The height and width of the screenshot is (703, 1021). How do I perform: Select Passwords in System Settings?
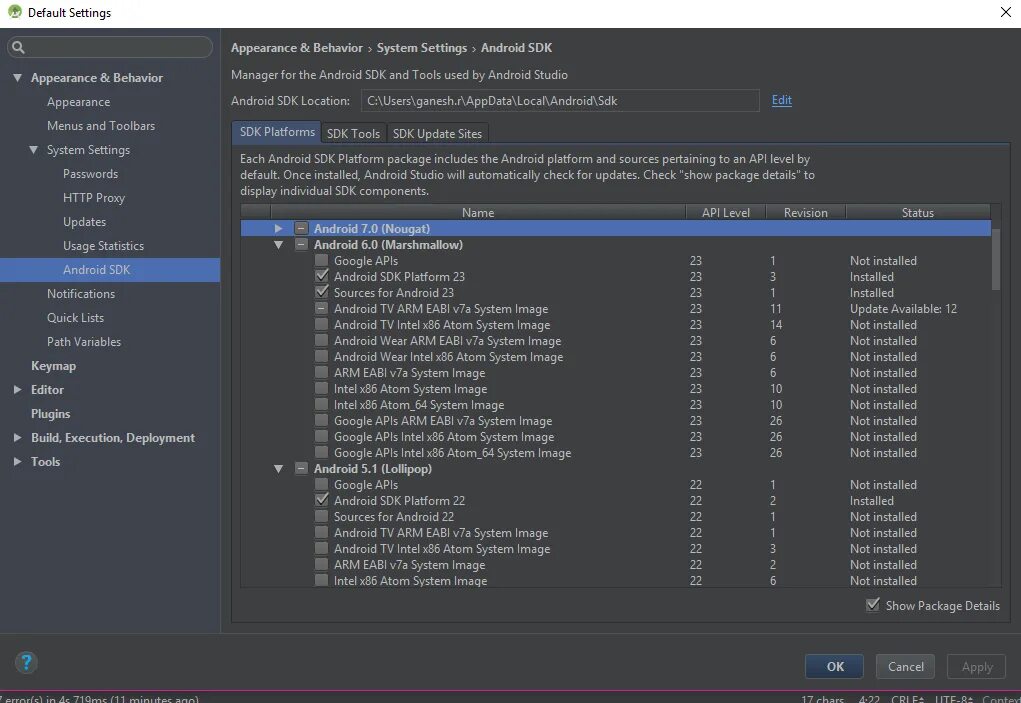[91, 174]
